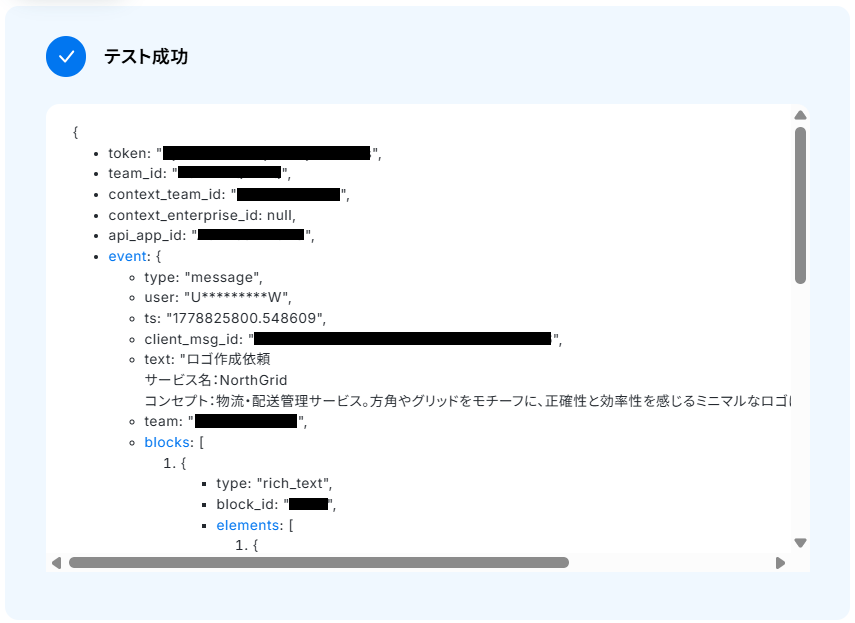Screen dimensions: 855x623
Task: Click the サービス名:NorthGrid line
Action: tap(215, 380)
